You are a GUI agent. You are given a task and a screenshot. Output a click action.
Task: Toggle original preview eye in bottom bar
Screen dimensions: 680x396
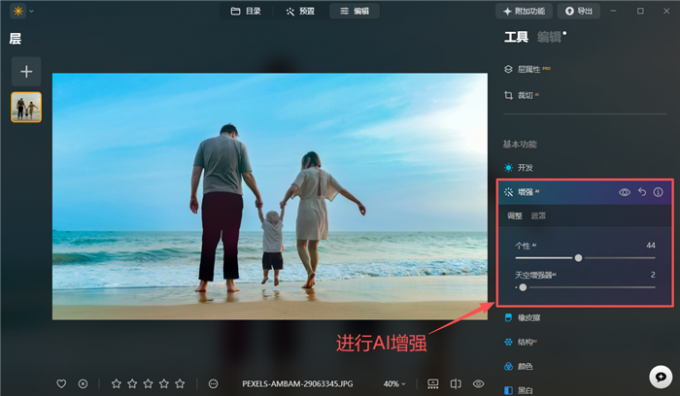(x=478, y=384)
